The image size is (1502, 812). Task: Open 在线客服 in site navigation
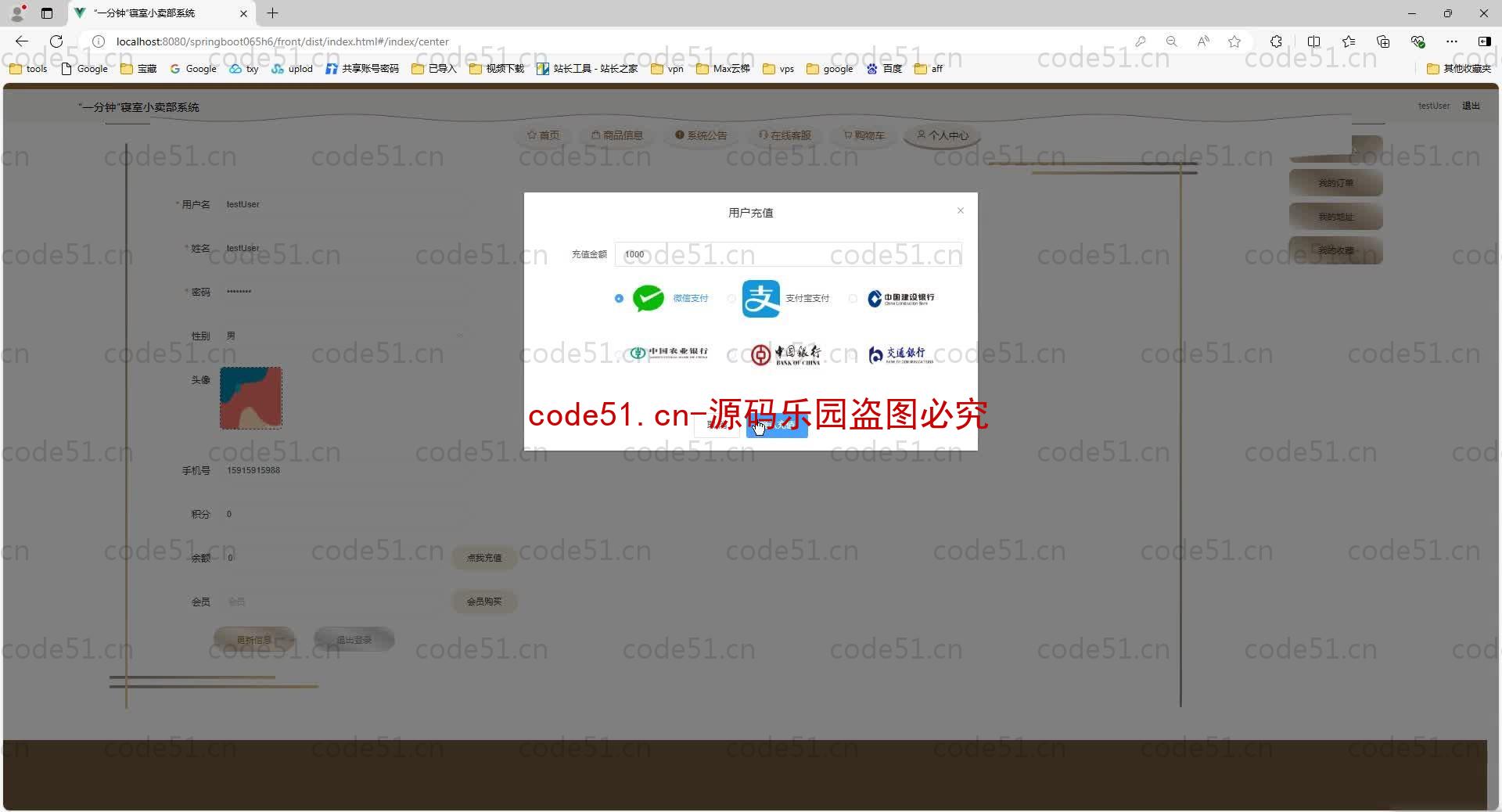tap(785, 135)
